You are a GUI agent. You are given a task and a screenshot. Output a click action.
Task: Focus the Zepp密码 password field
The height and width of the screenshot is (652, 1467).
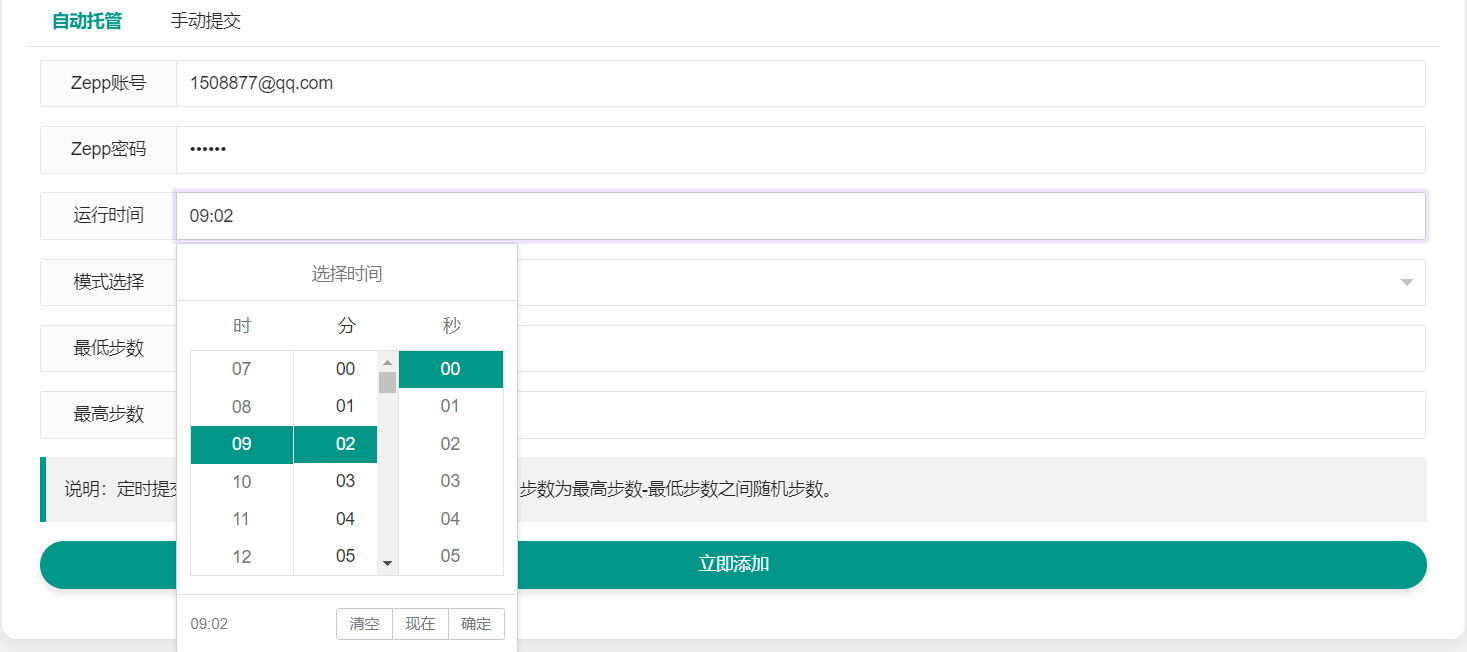coord(800,150)
